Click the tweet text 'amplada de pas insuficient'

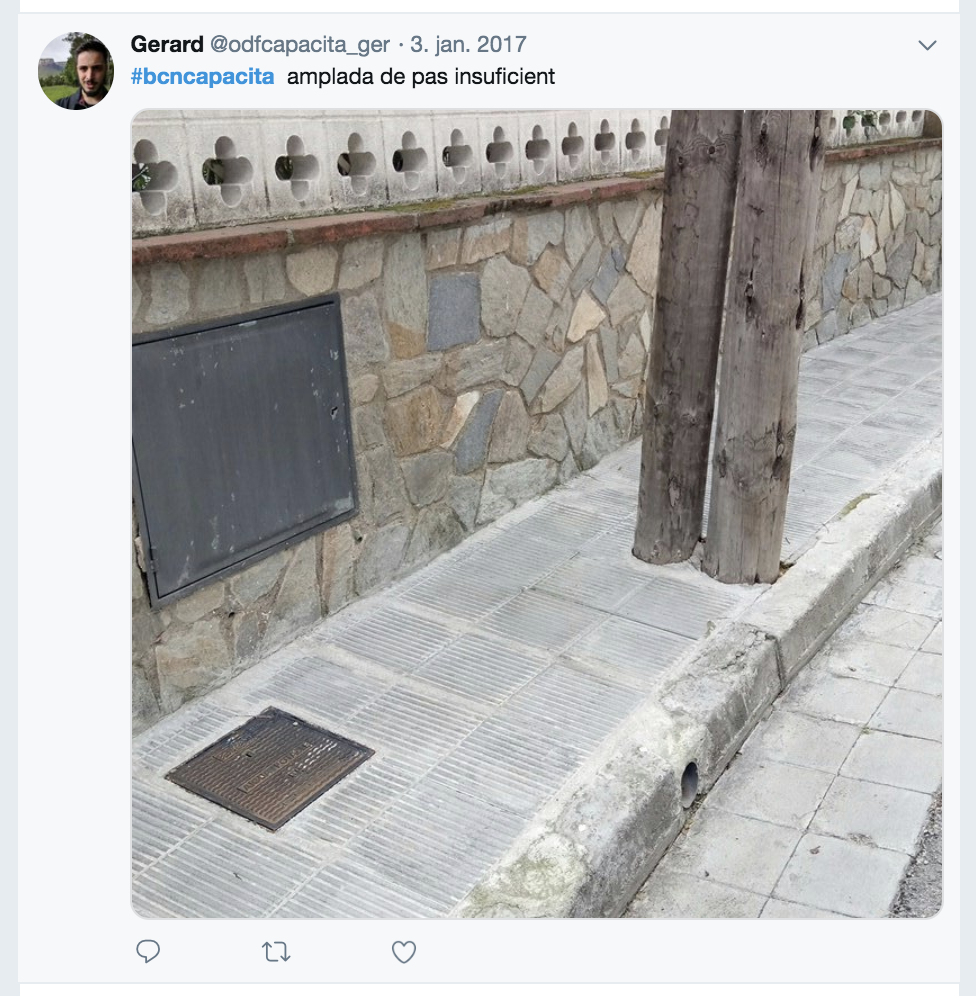click(x=421, y=76)
